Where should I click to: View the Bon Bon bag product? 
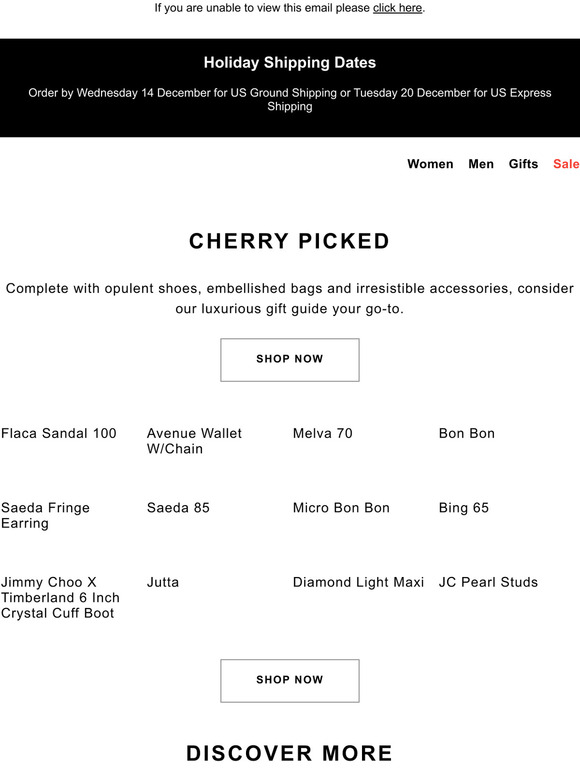click(x=466, y=433)
